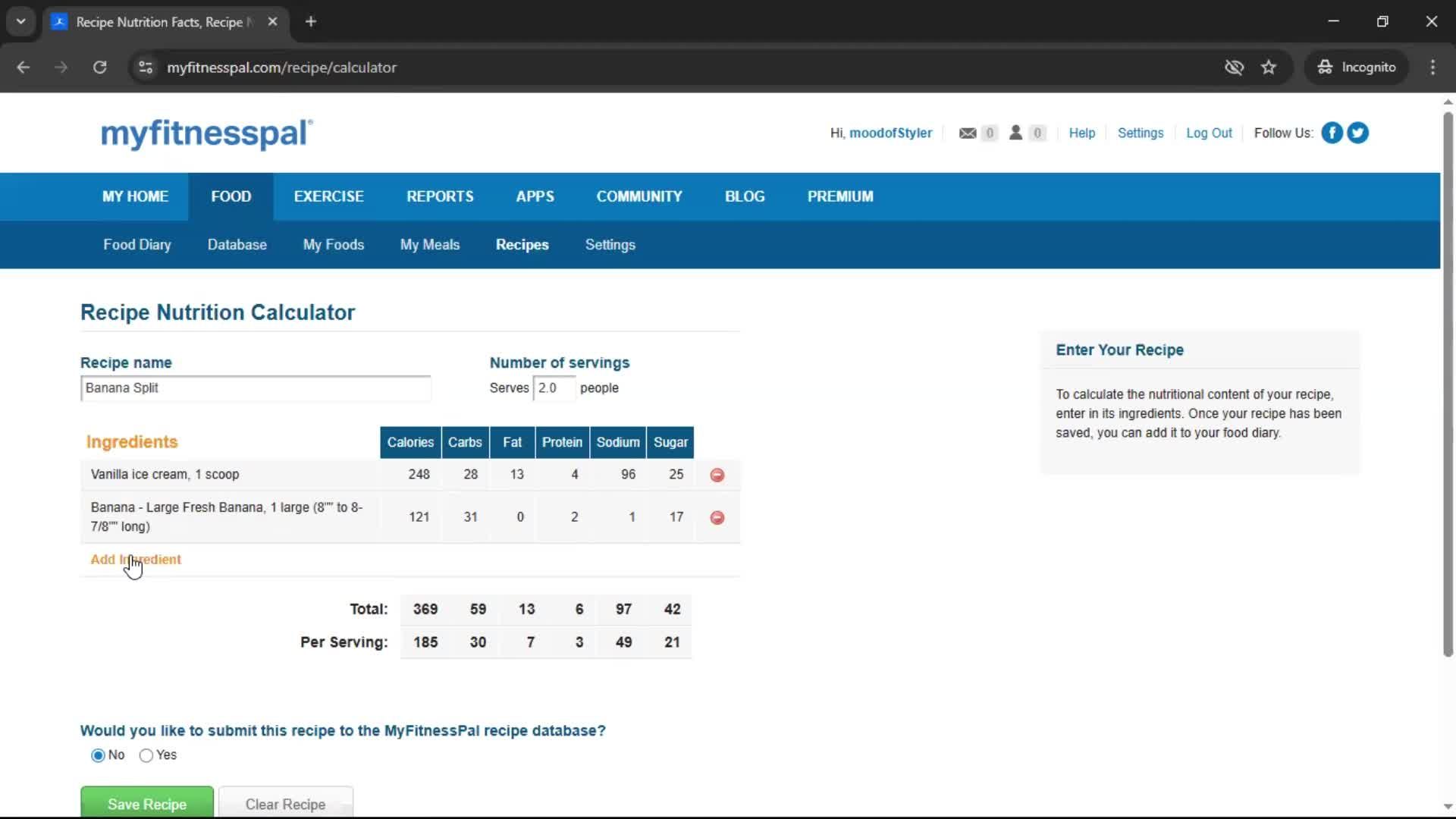Image resolution: width=1456 pixels, height=819 pixels.
Task: Open the PREMIUM menu
Action: [840, 196]
